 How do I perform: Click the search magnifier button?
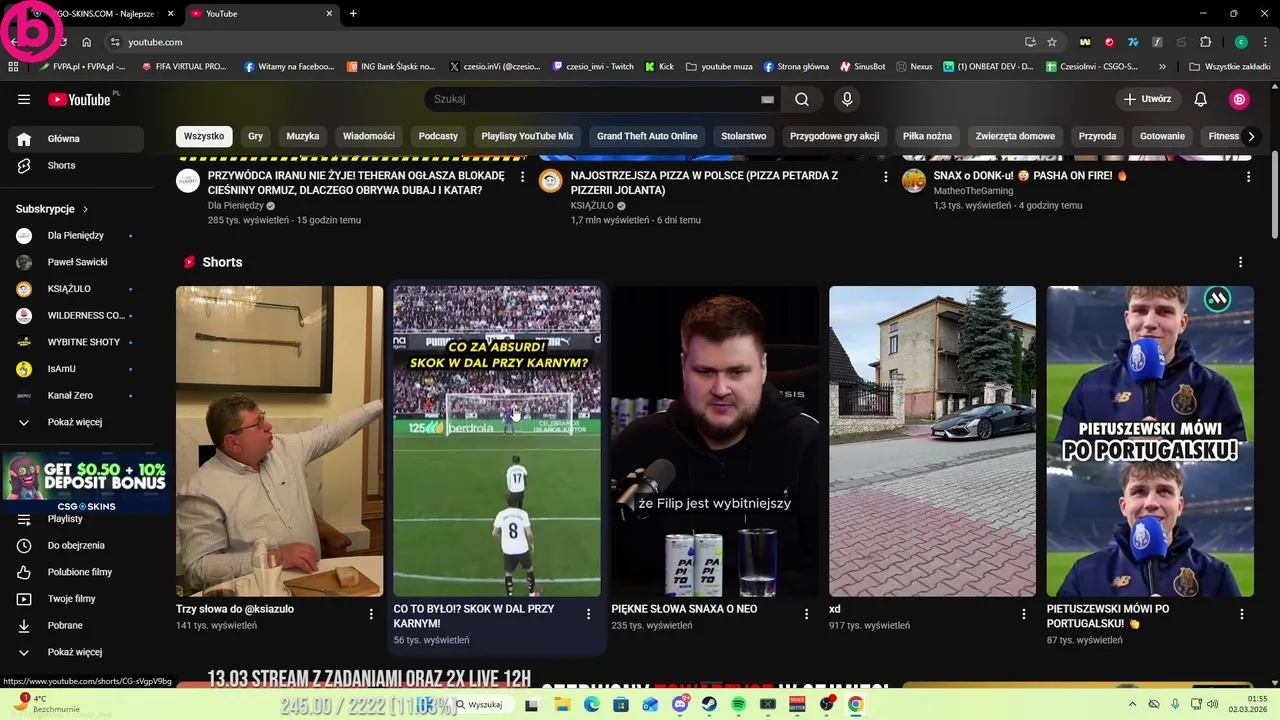(x=802, y=99)
